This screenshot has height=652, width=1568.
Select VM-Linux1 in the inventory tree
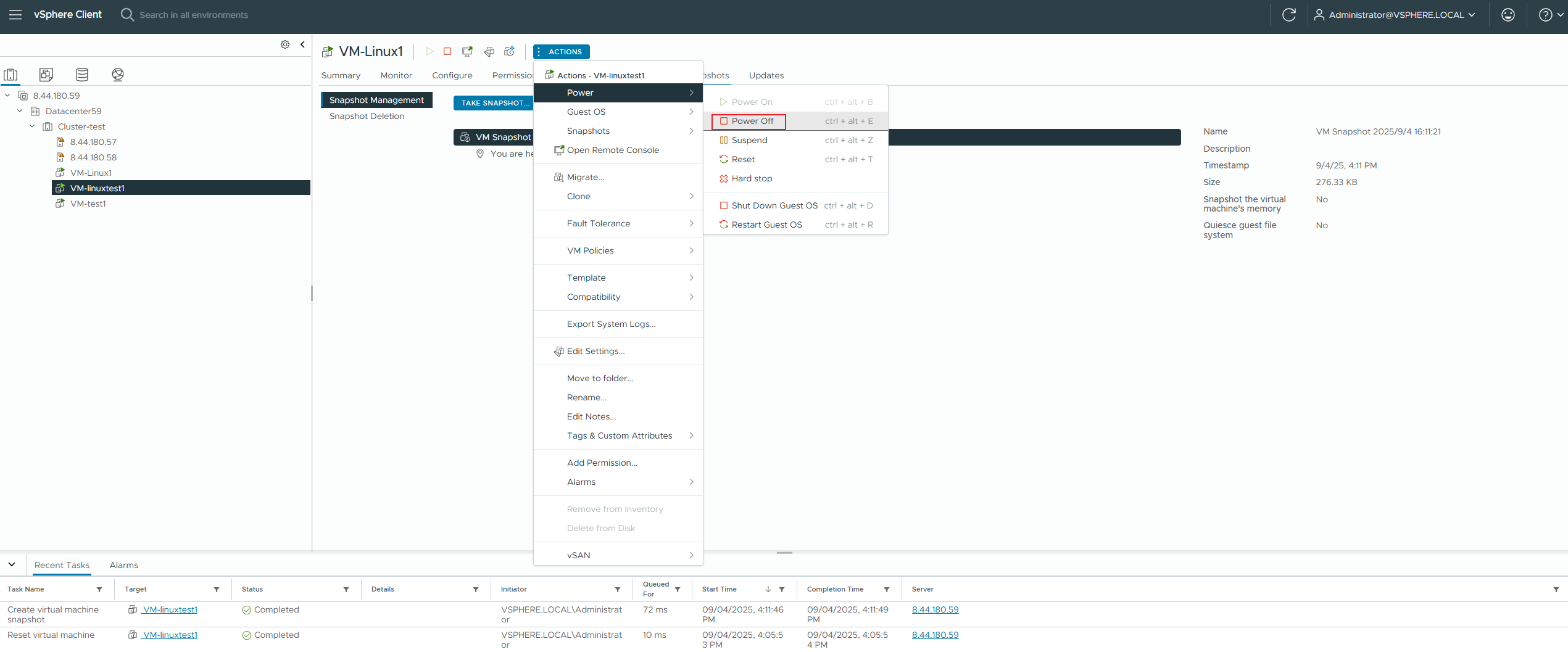pyautogui.click(x=91, y=173)
